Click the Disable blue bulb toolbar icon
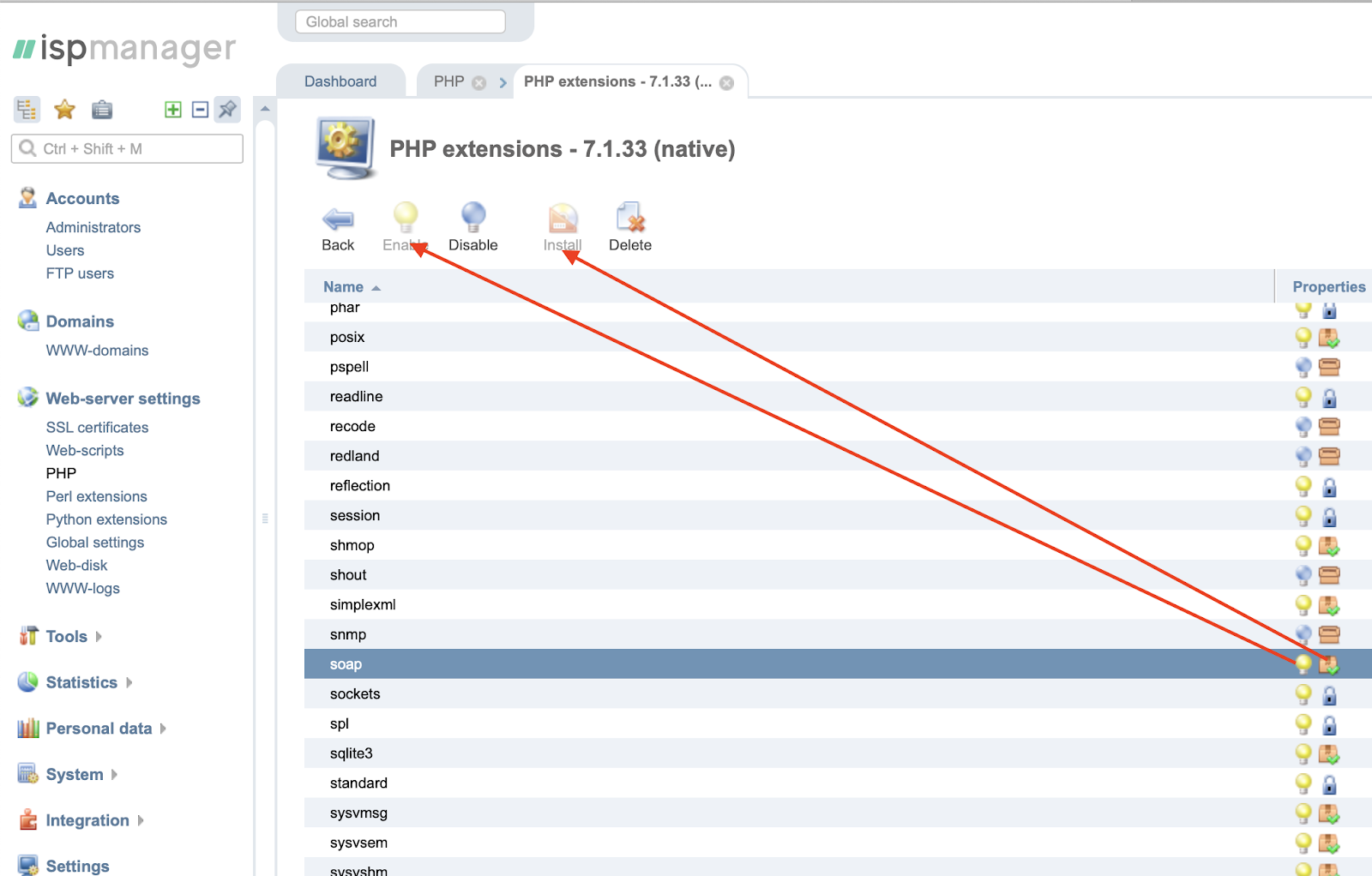Screen dimensions: 1372x876 (x=473, y=218)
